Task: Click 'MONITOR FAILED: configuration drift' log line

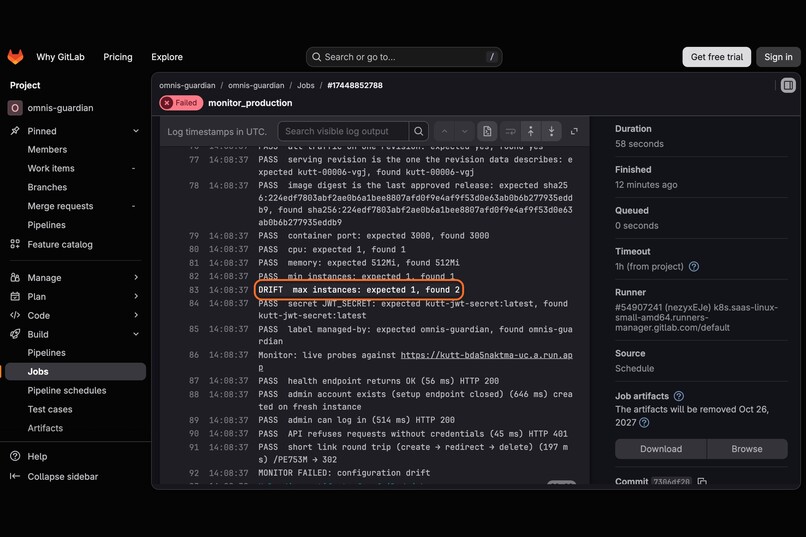Action: pyautogui.click(x=344, y=473)
